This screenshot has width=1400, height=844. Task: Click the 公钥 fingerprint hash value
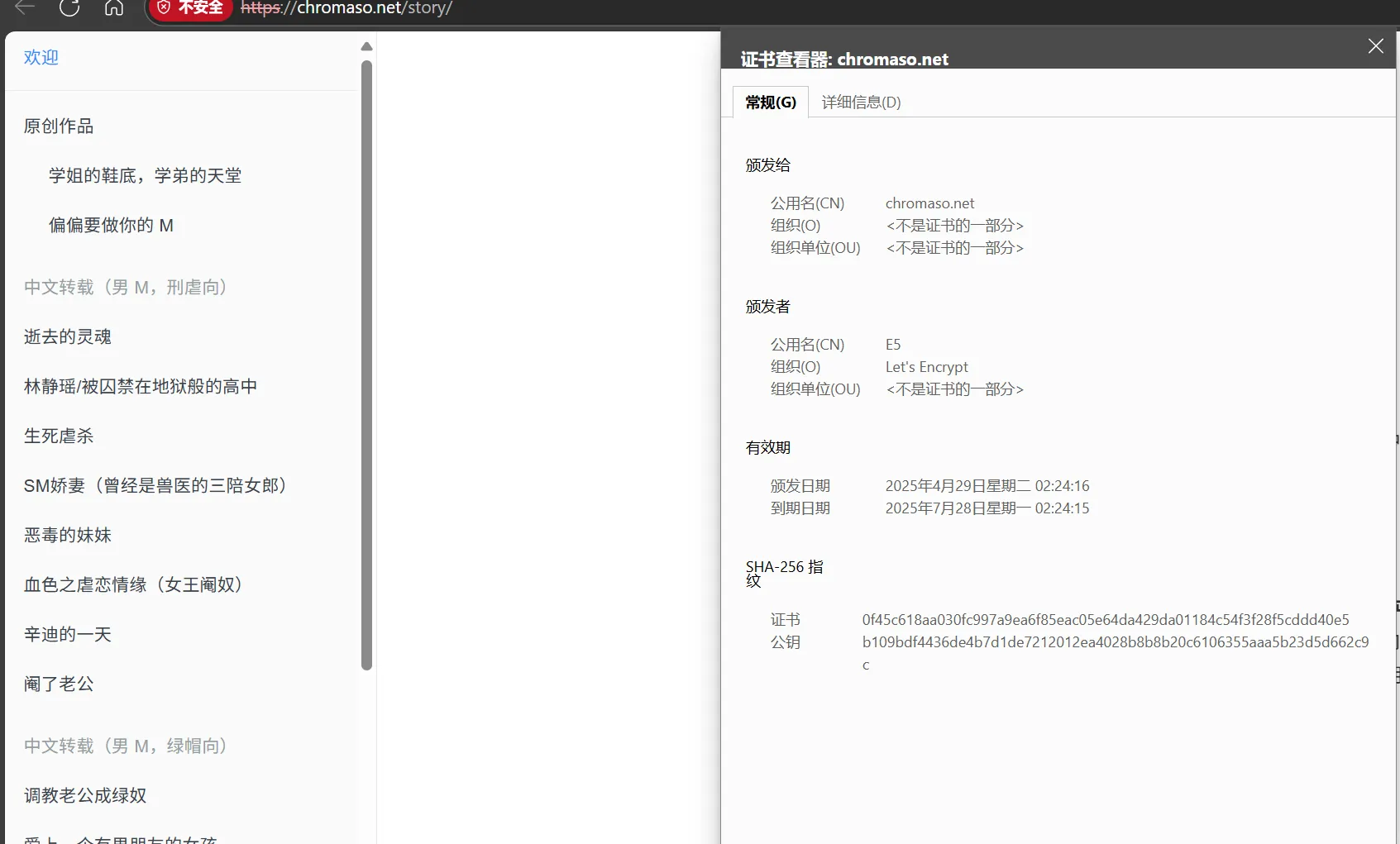(x=1115, y=642)
